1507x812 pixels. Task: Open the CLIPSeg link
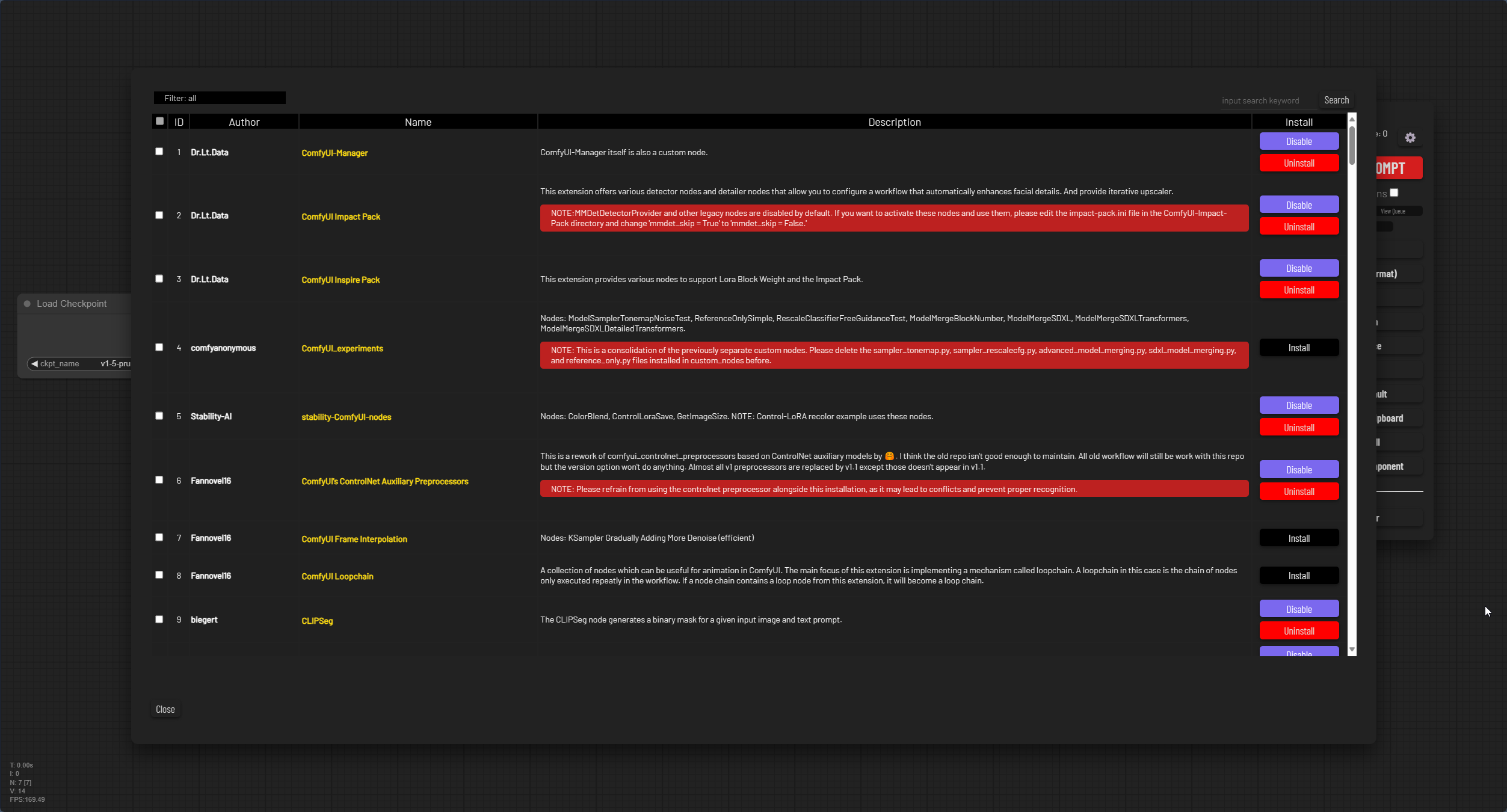click(317, 621)
